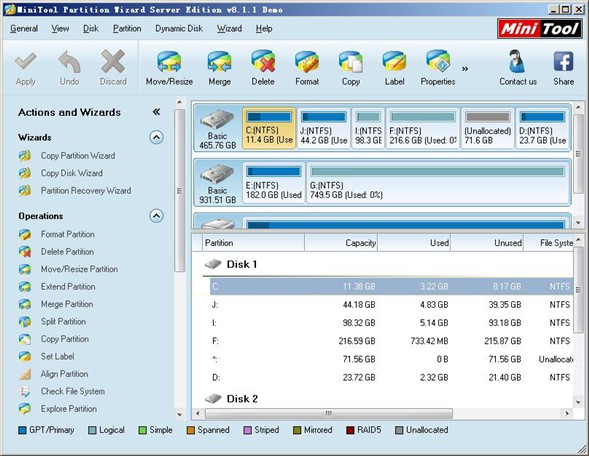This screenshot has height=456, width=589.
Task: Launch Partition Recovery Wizard
Action: [86, 190]
